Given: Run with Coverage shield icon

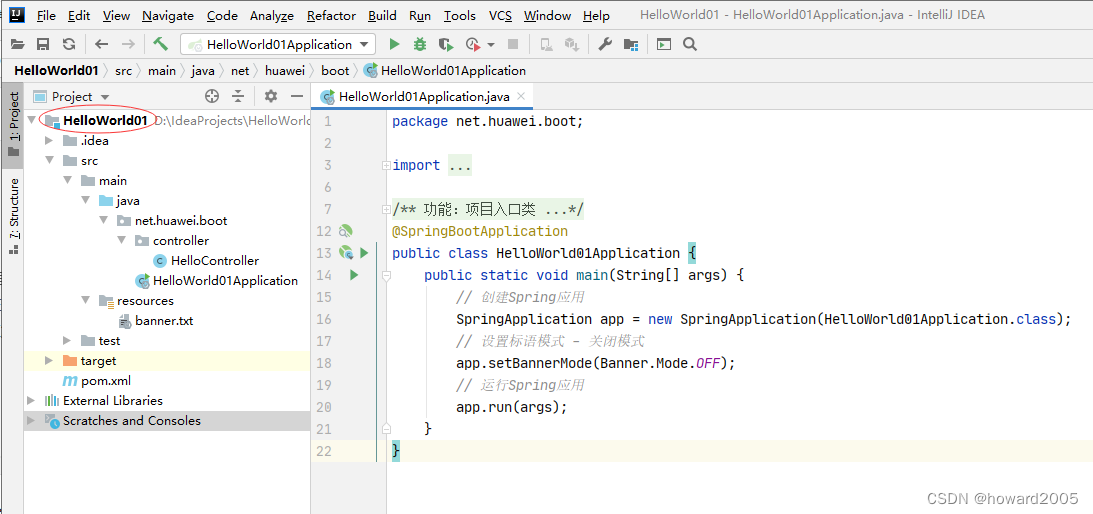Looking at the screenshot, I should 445,45.
